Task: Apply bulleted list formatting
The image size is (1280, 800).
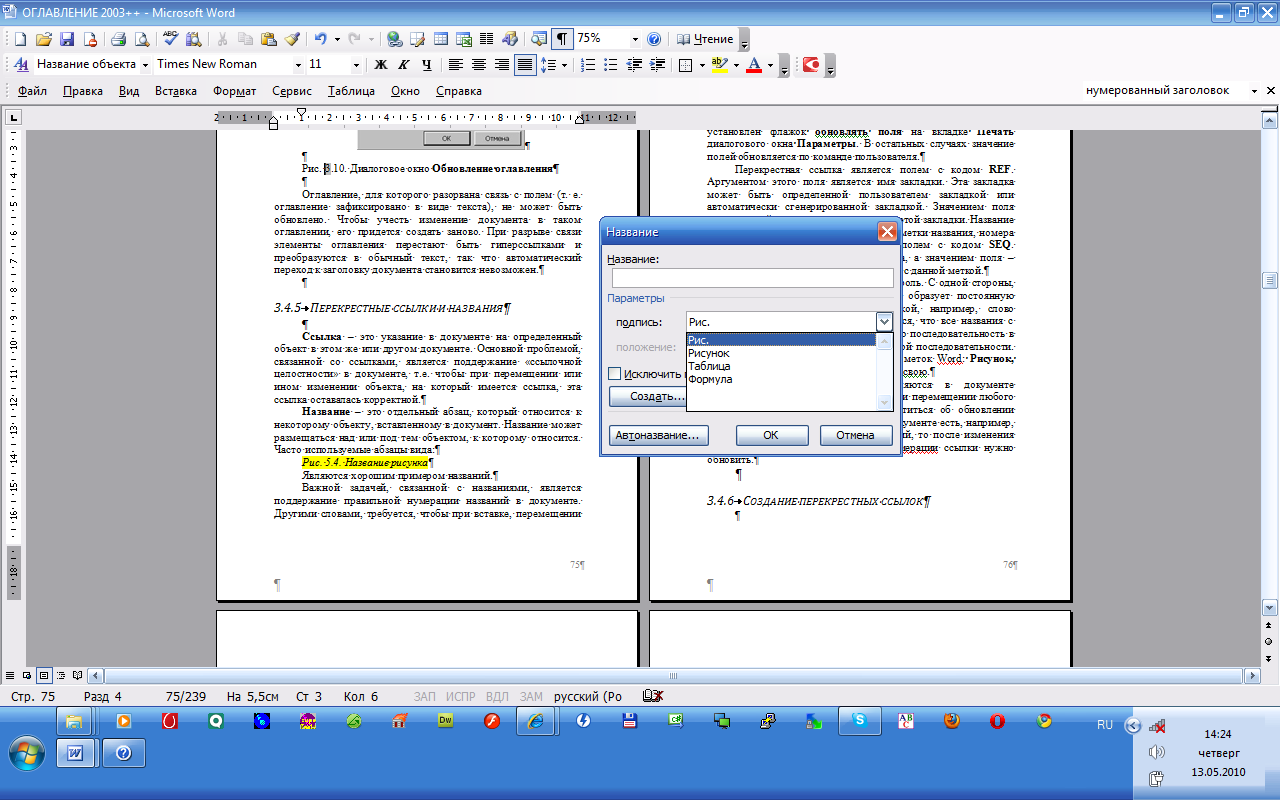Action: pos(611,64)
